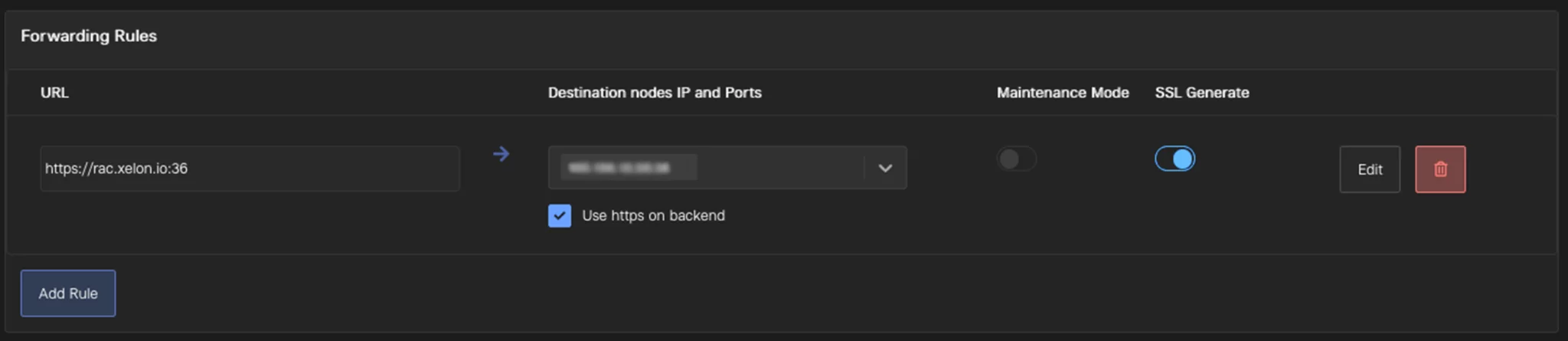Turn off the SSL Generate switch

pos(1175,159)
